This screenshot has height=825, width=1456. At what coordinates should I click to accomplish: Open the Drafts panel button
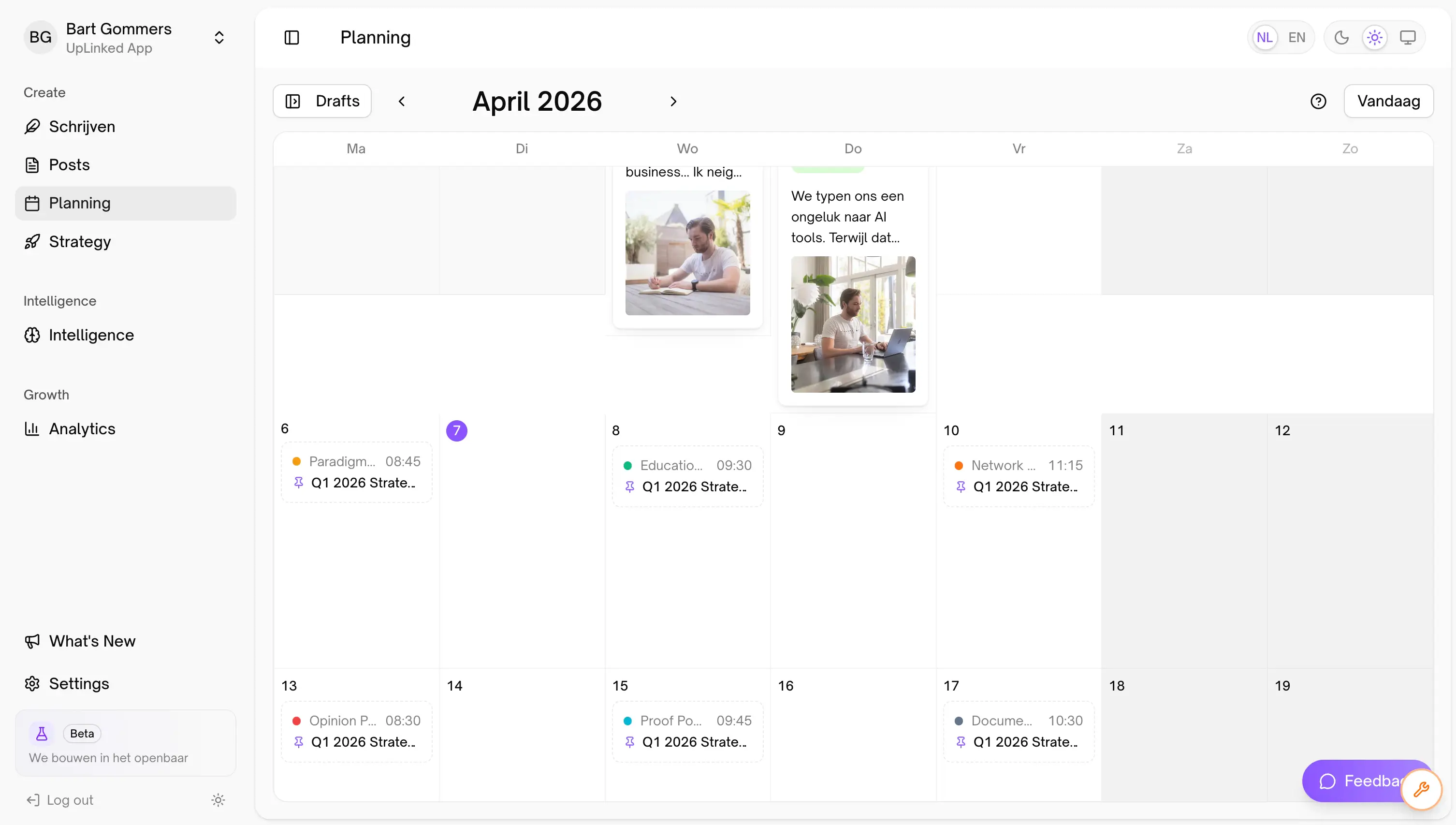point(321,101)
